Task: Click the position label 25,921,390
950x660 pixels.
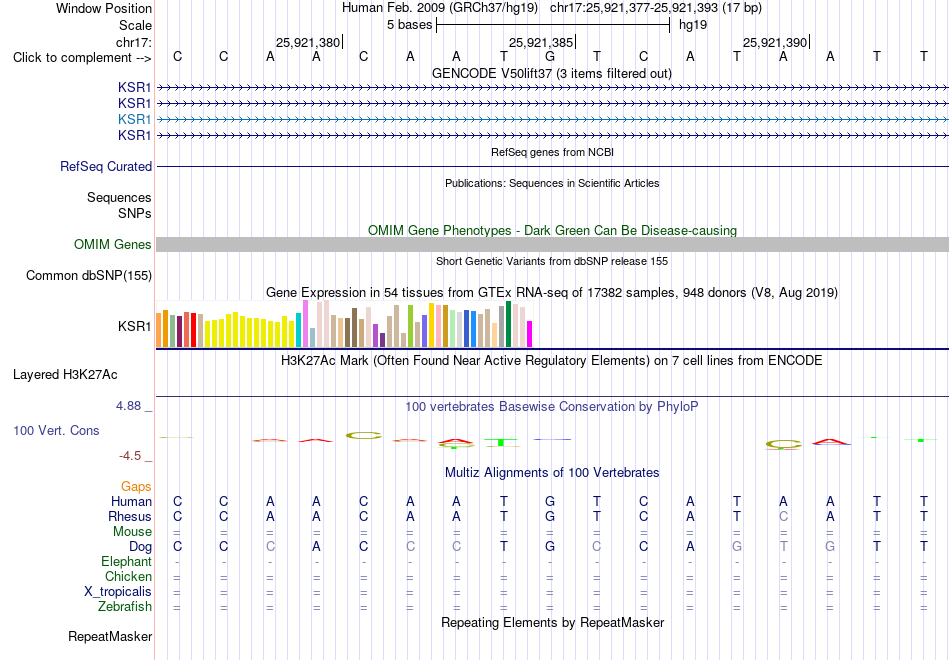Action: [x=775, y=42]
